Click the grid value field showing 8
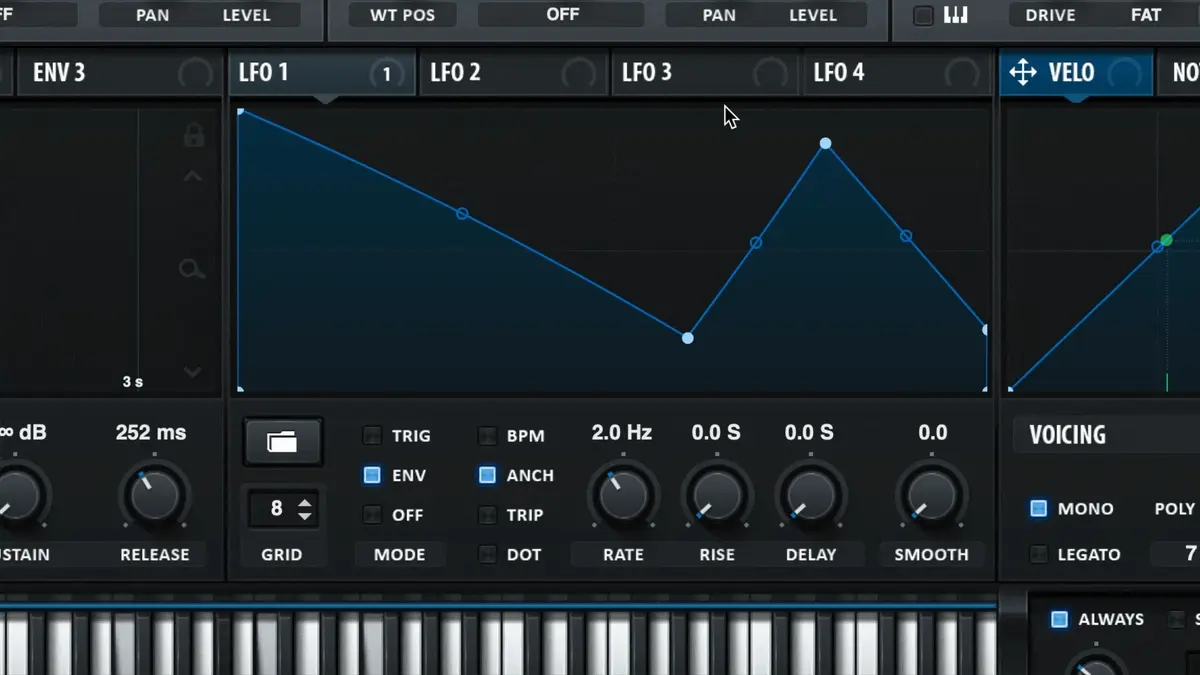 tap(277, 508)
